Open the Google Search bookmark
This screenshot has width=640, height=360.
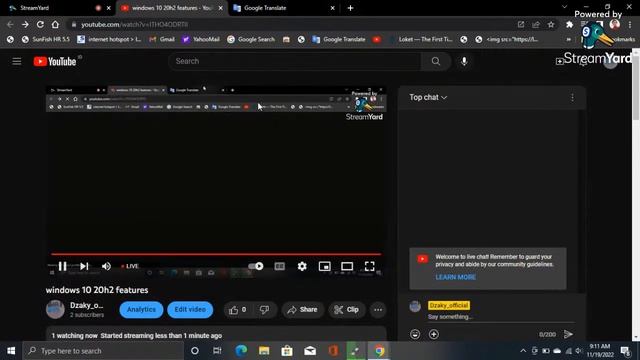(x=251, y=39)
